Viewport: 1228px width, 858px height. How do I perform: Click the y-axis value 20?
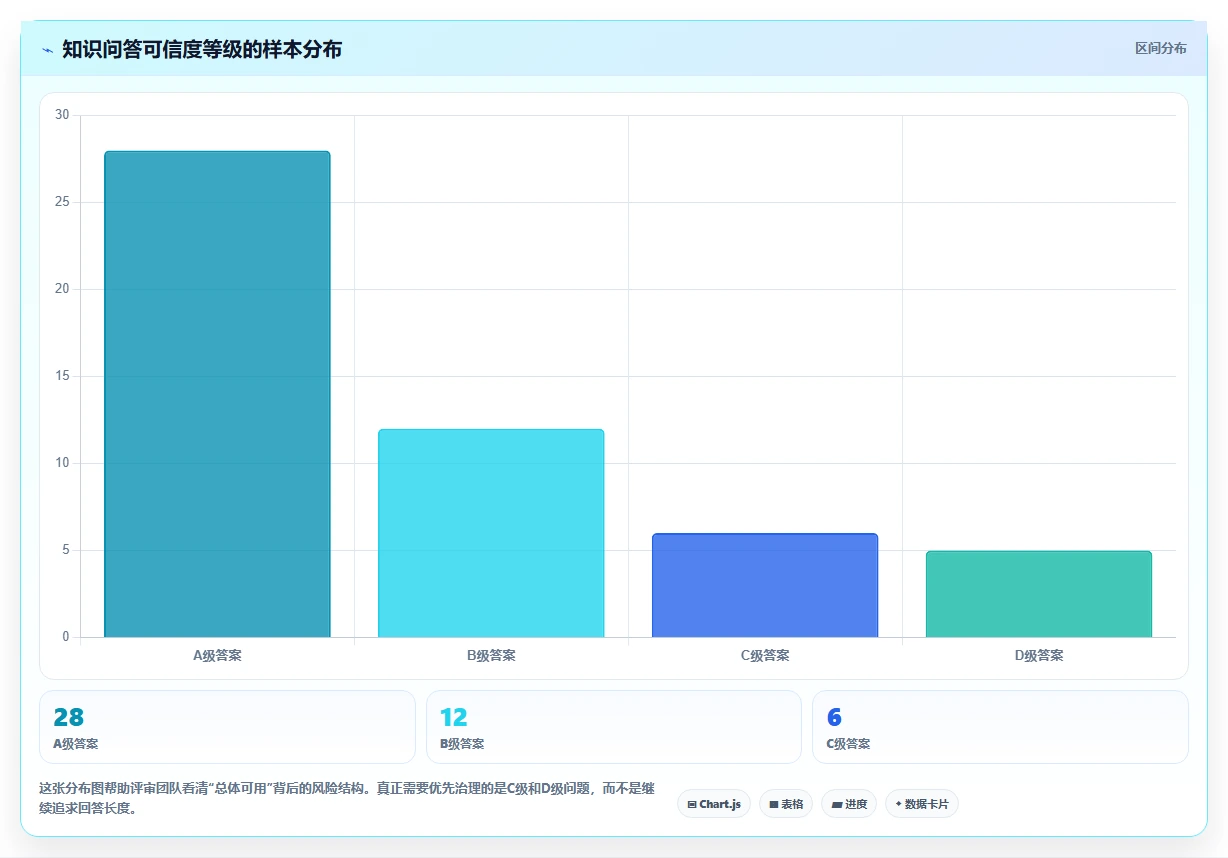click(x=62, y=289)
